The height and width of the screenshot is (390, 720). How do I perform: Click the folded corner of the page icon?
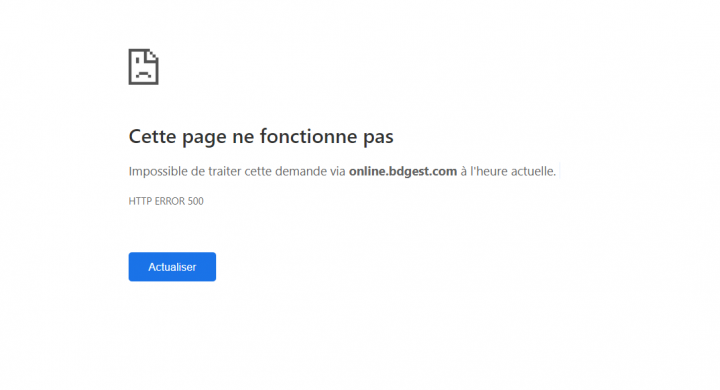point(152,56)
